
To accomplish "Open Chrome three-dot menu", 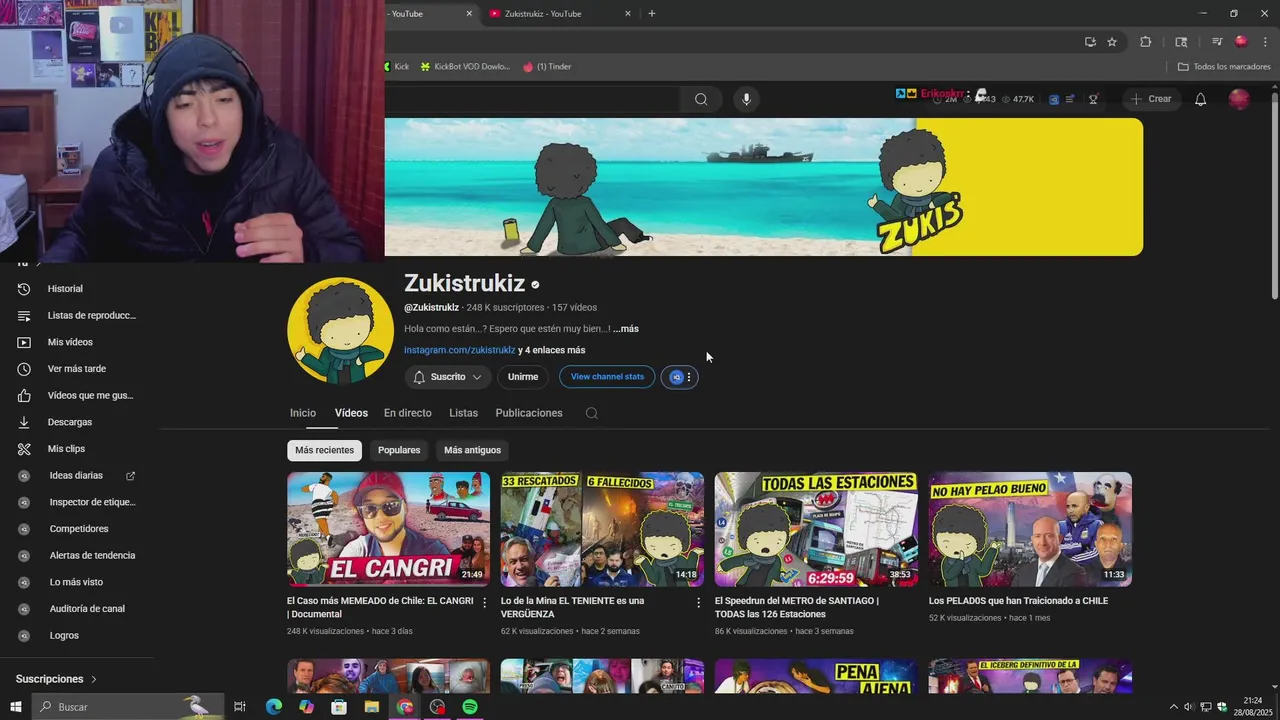I will point(1266,42).
